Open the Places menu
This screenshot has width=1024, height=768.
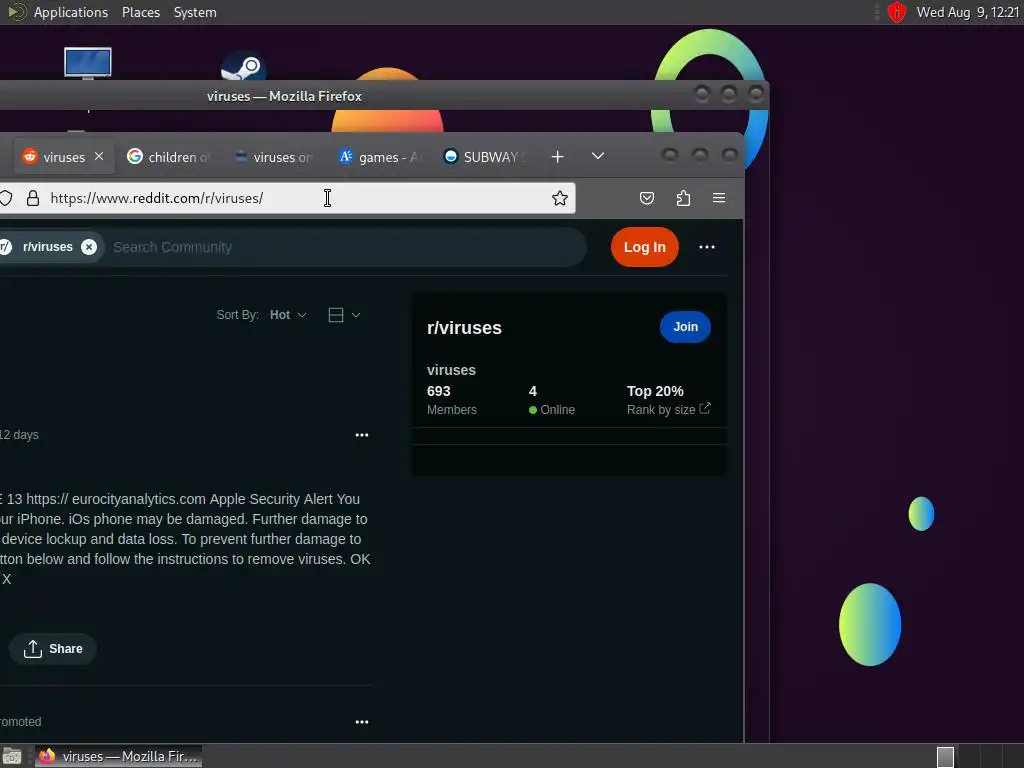(x=141, y=12)
